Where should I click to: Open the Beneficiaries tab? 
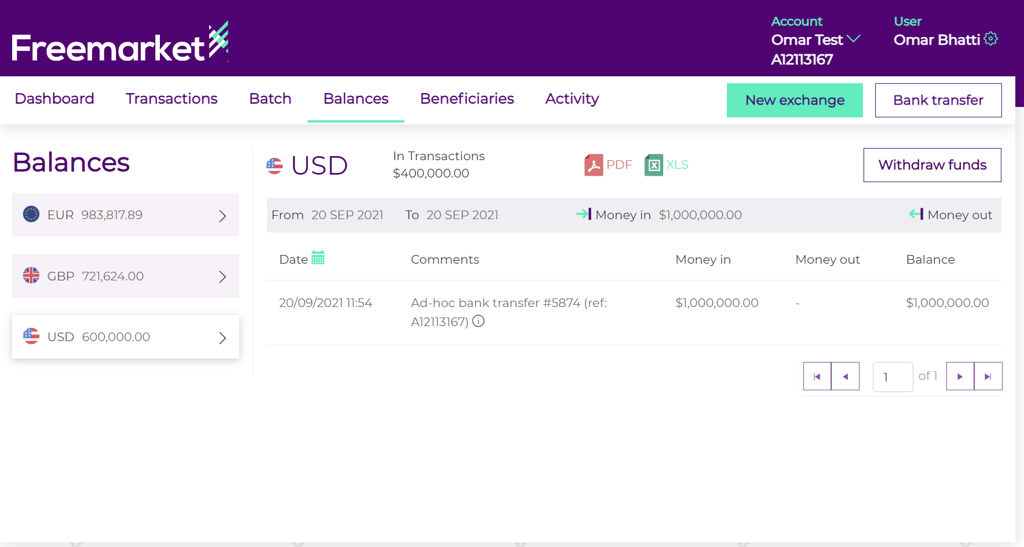[467, 99]
